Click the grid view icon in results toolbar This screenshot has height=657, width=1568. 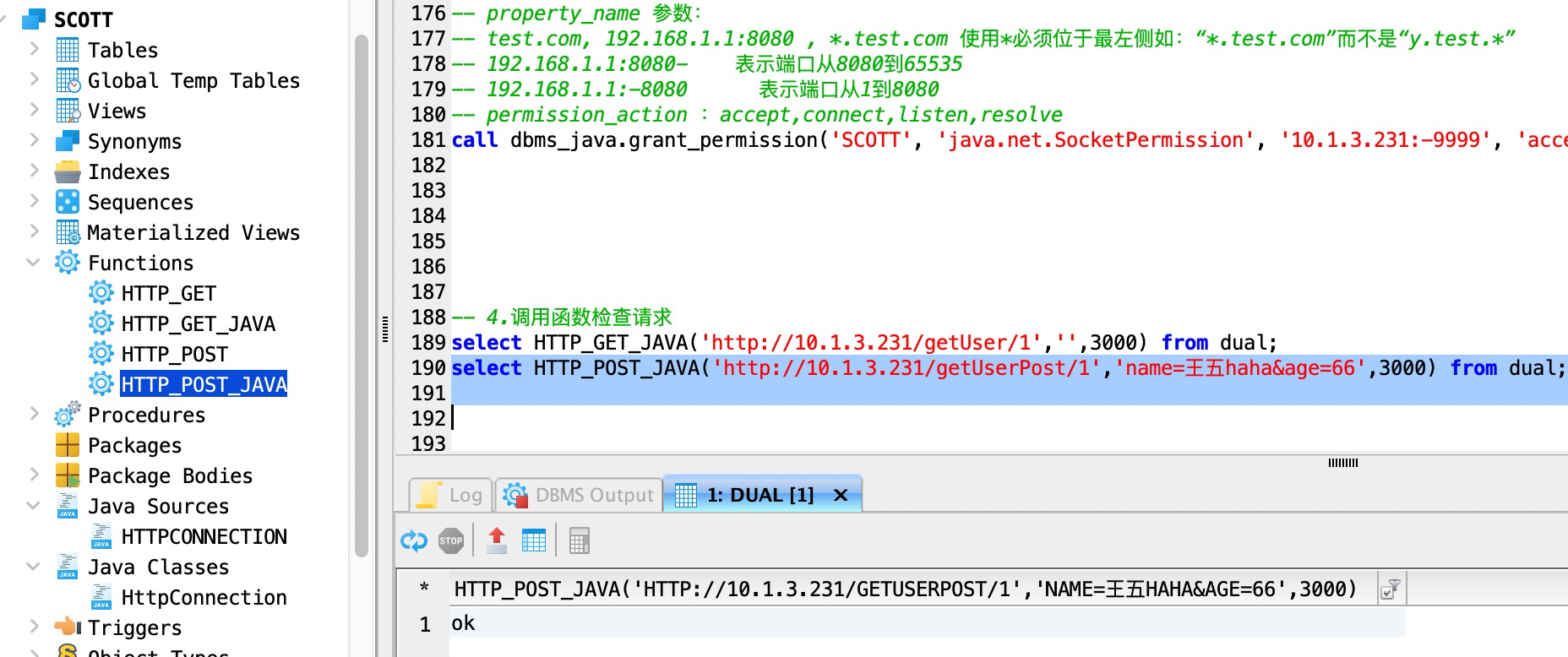pyautogui.click(x=534, y=540)
